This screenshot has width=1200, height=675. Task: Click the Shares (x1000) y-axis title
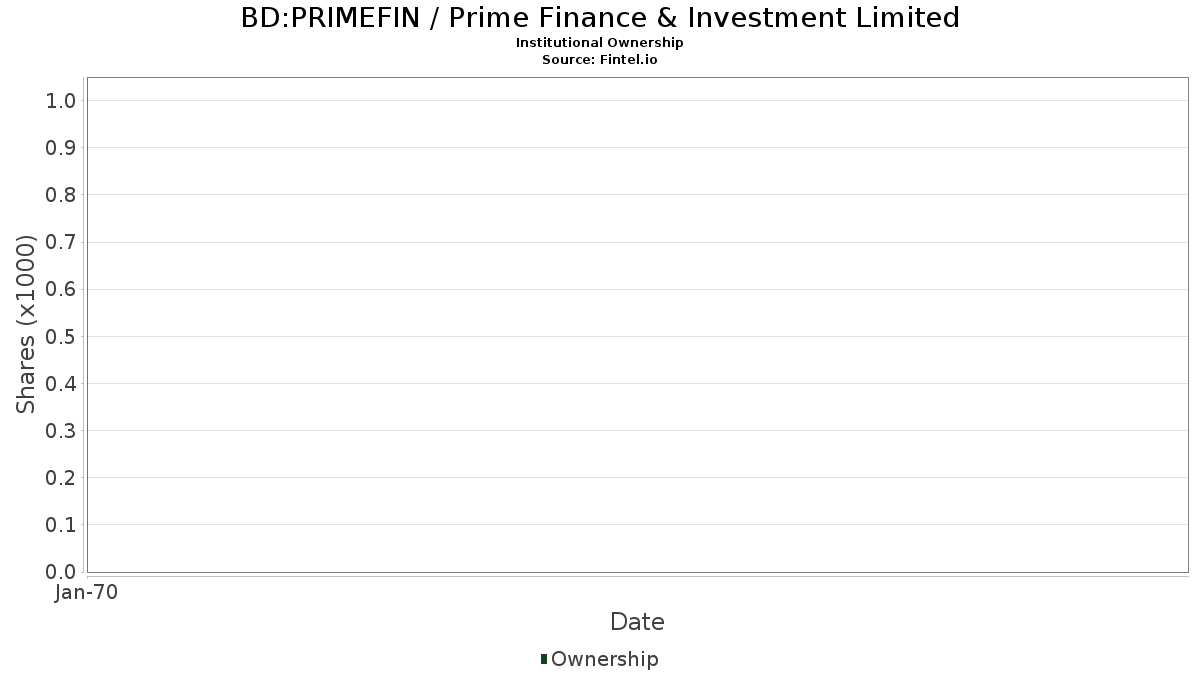pos(26,324)
